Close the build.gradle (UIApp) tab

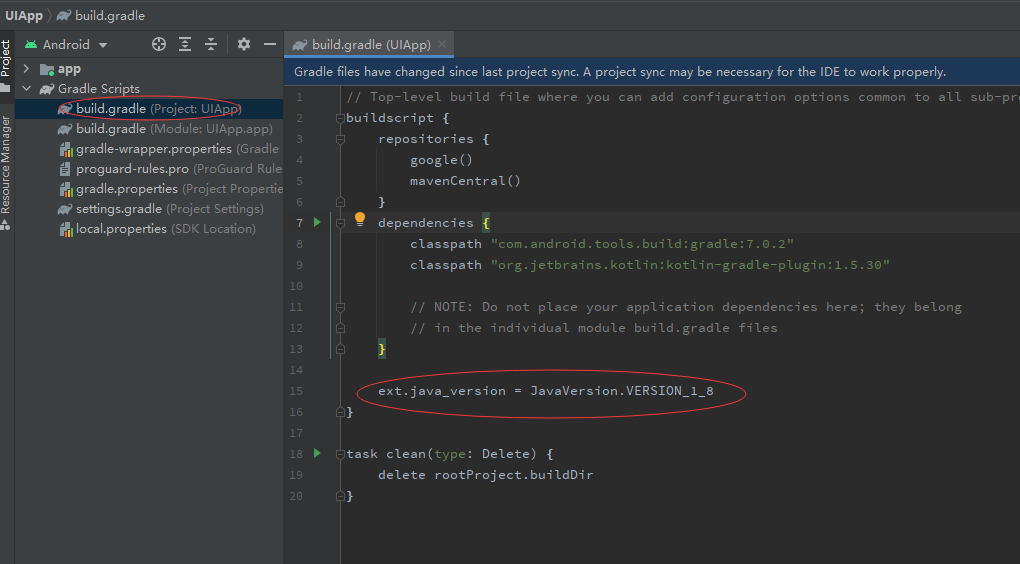443,44
